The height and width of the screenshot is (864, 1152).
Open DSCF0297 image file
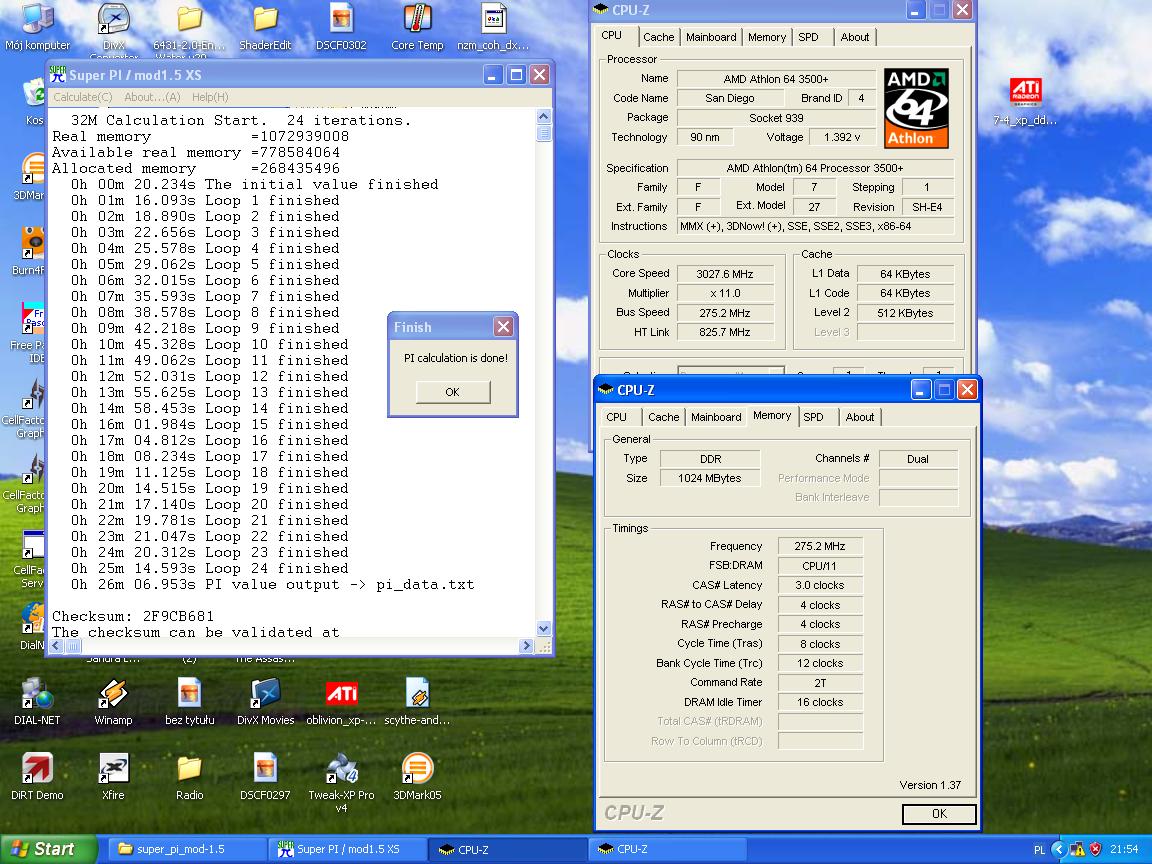pyautogui.click(x=265, y=776)
